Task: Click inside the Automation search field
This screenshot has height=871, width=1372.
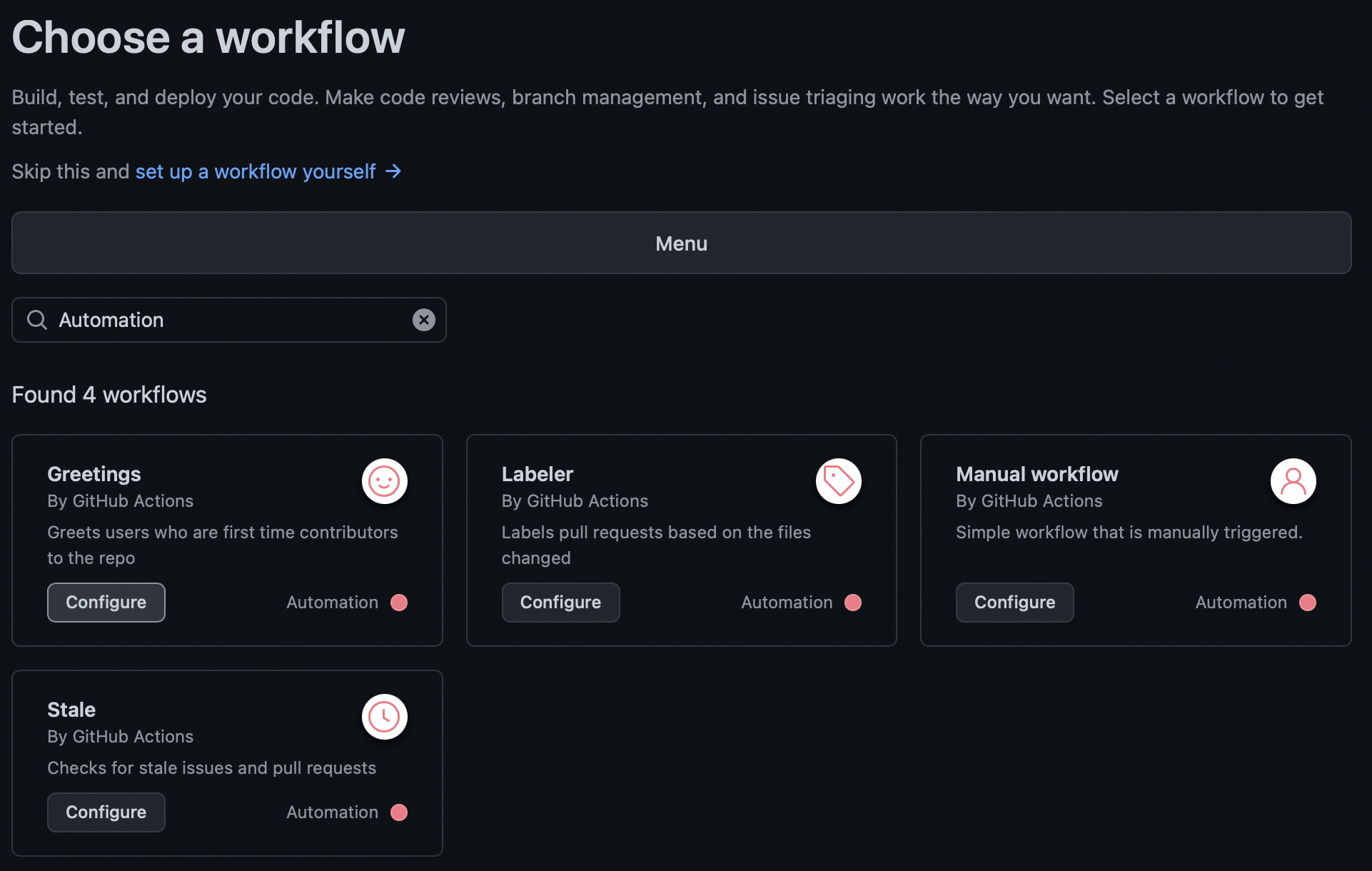Action: [214, 319]
